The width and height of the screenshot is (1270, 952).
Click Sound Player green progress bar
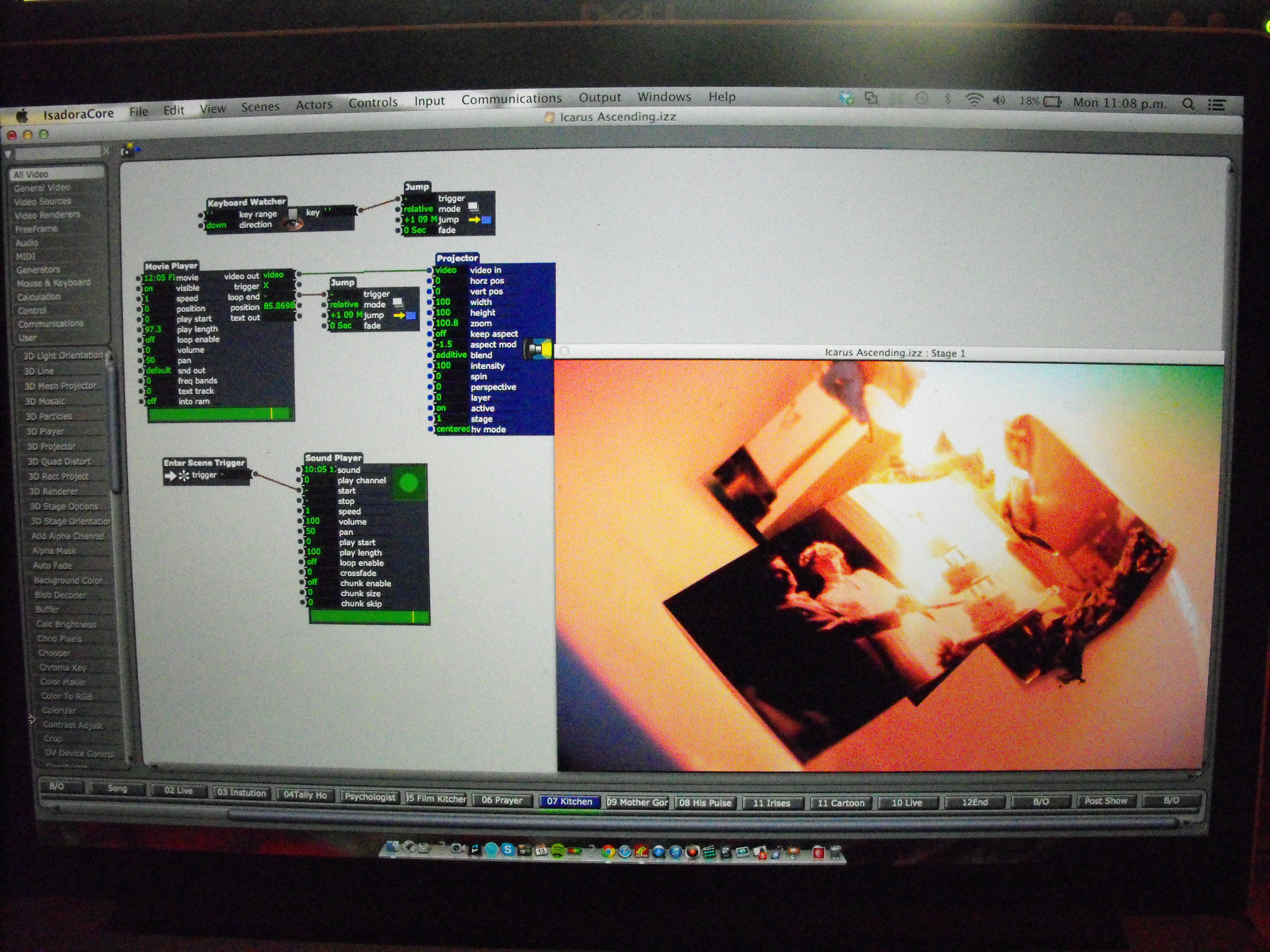369,617
